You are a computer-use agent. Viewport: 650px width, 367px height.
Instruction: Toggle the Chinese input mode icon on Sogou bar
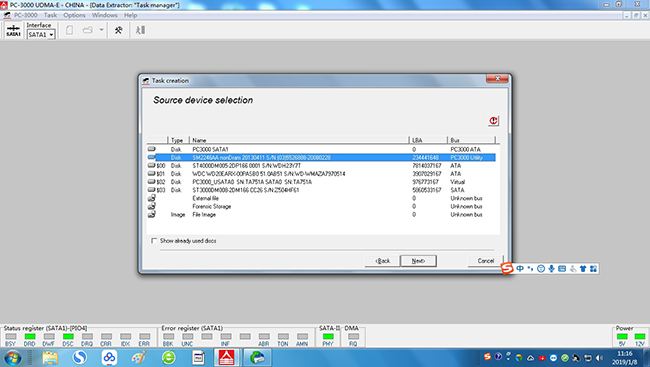point(520,269)
